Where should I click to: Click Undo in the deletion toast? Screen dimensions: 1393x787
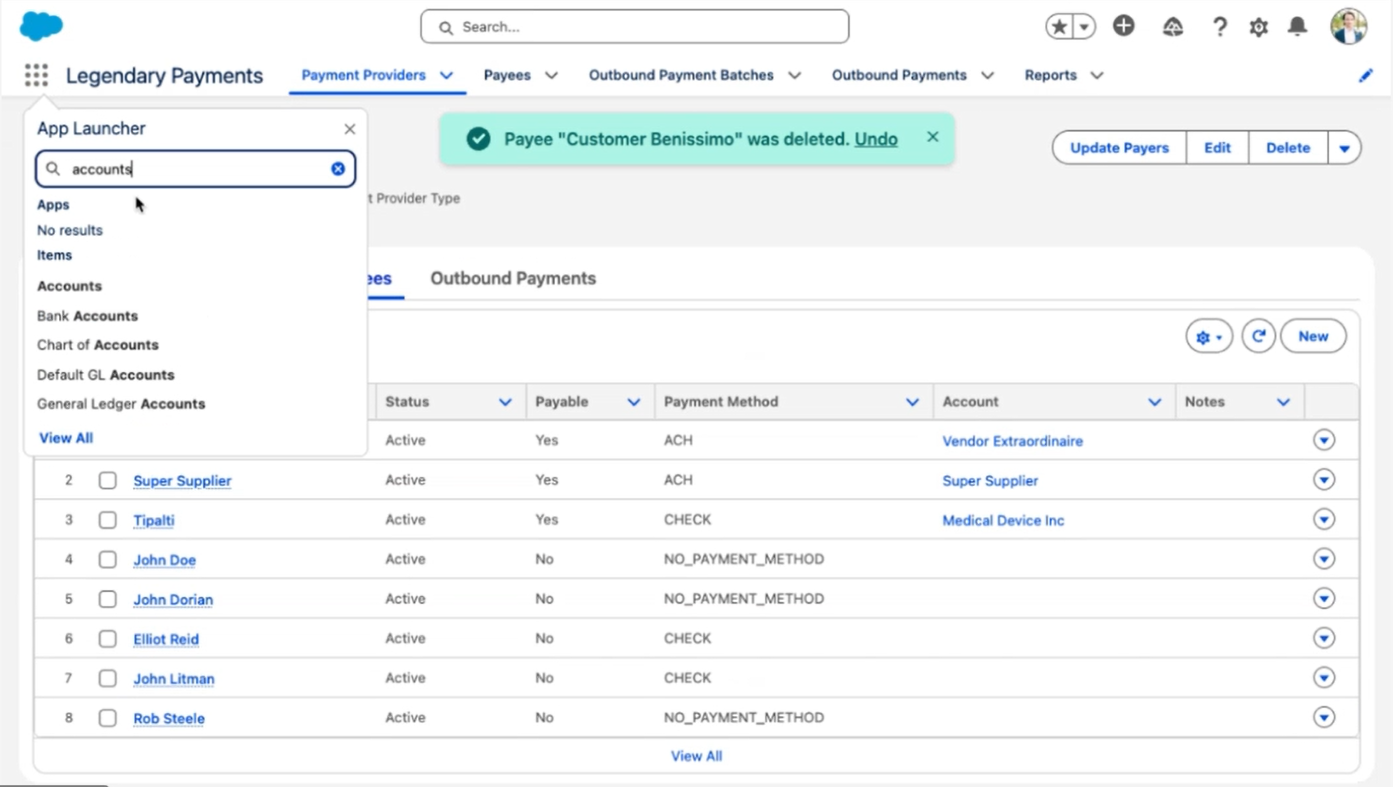[875, 139]
